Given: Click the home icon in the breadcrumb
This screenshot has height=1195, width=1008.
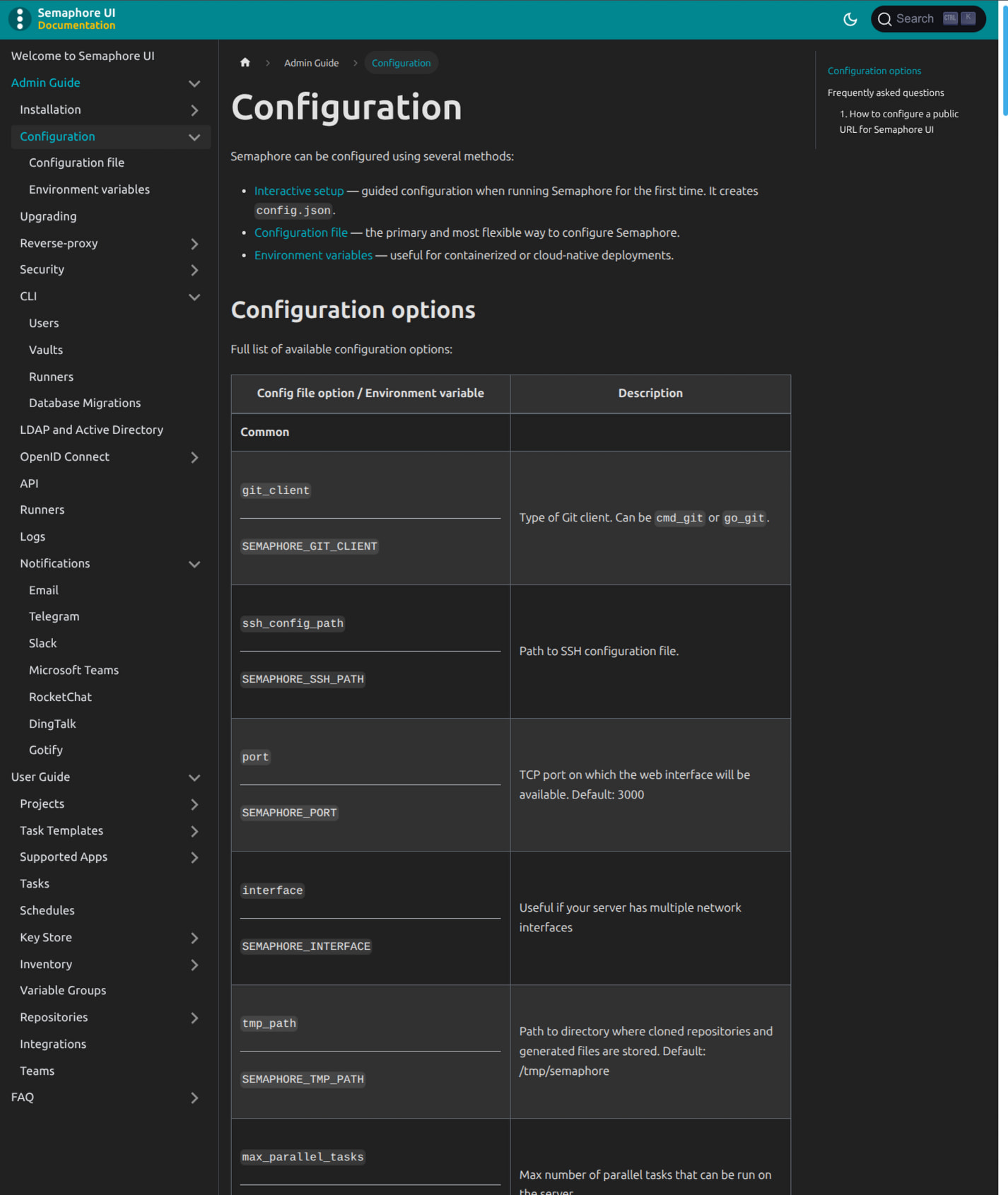Looking at the screenshot, I should click(245, 63).
